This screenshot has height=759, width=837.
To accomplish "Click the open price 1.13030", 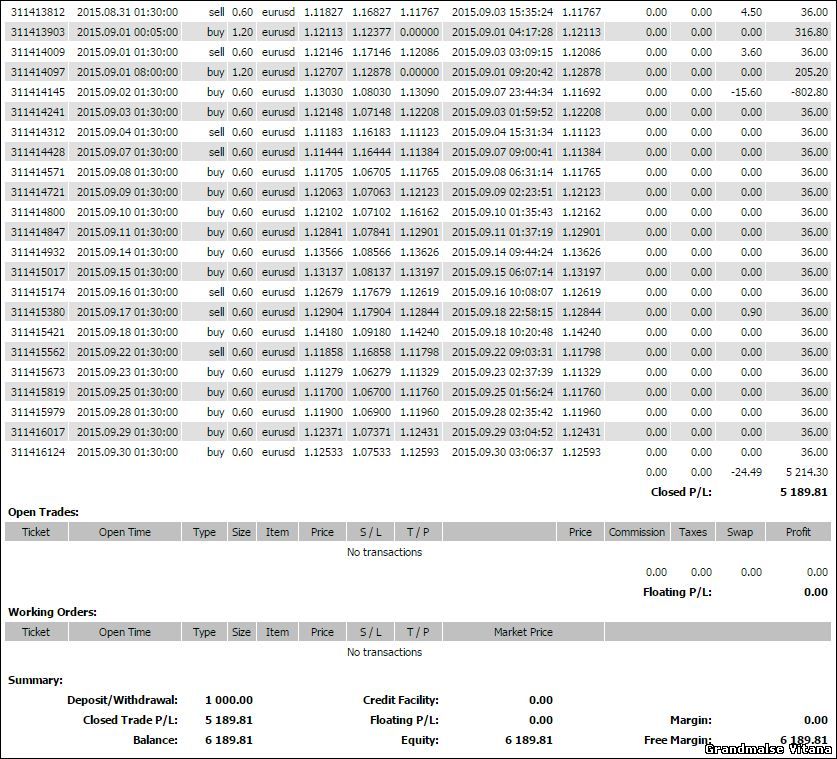I will click(x=323, y=92).
